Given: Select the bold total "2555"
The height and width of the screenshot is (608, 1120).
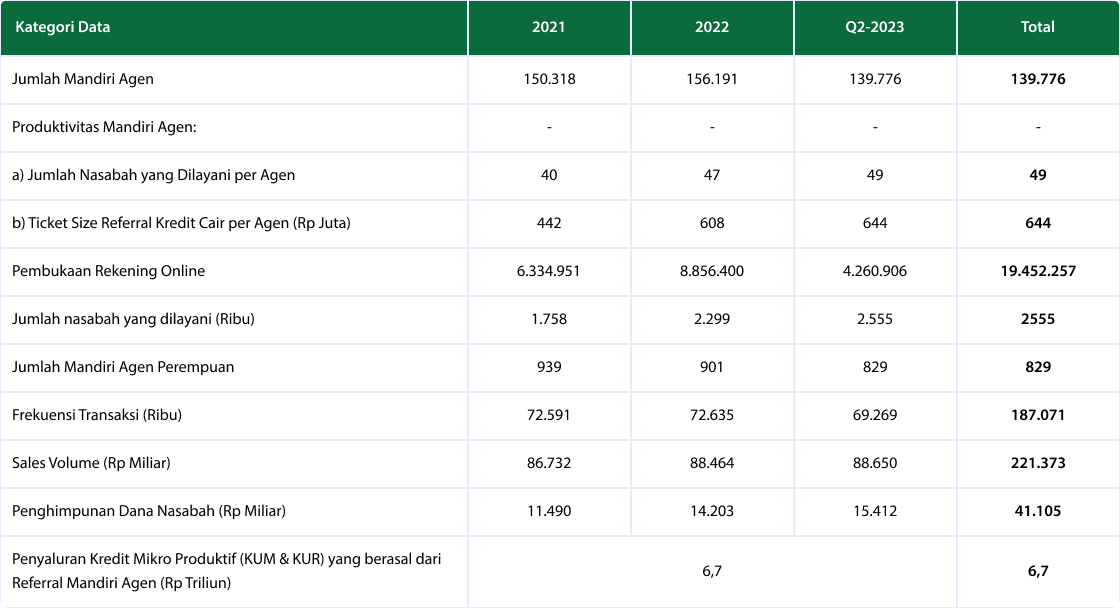Looking at the screenshot, I should [x=1038, y=319].
